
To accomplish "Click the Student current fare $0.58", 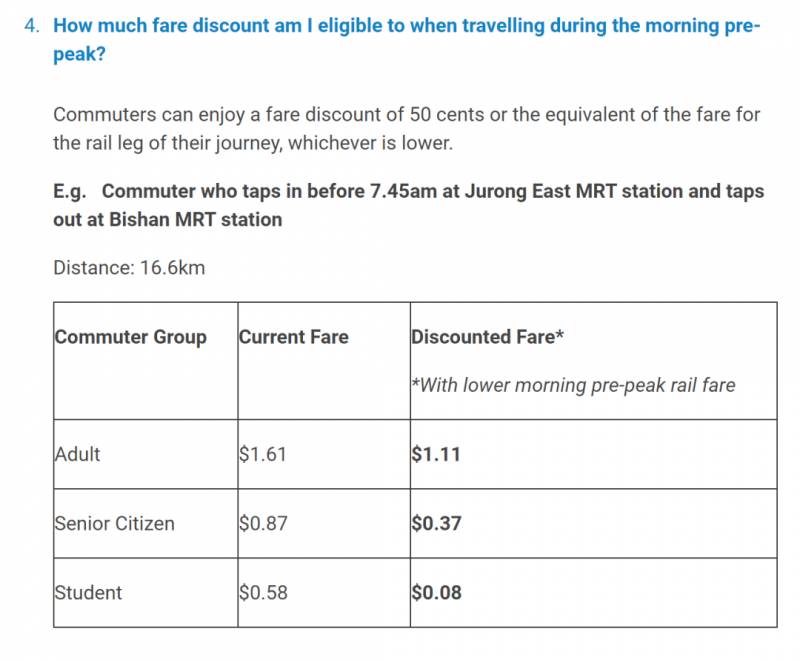I will pos(263,592).
